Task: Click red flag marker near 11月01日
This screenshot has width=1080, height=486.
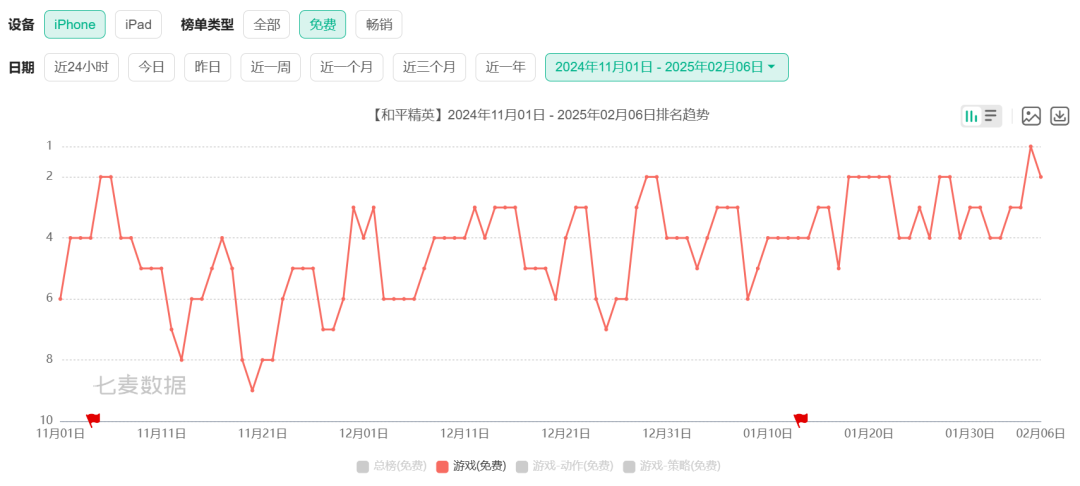Action: 93,419
